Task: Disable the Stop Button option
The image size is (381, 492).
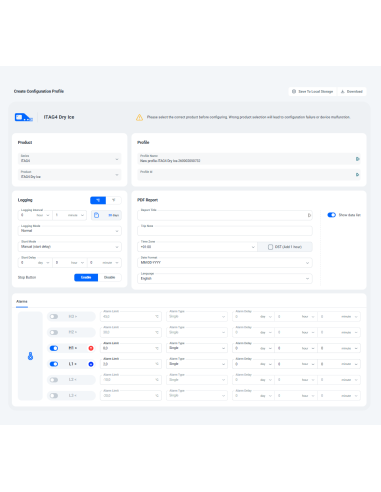Action: (109, 277)
